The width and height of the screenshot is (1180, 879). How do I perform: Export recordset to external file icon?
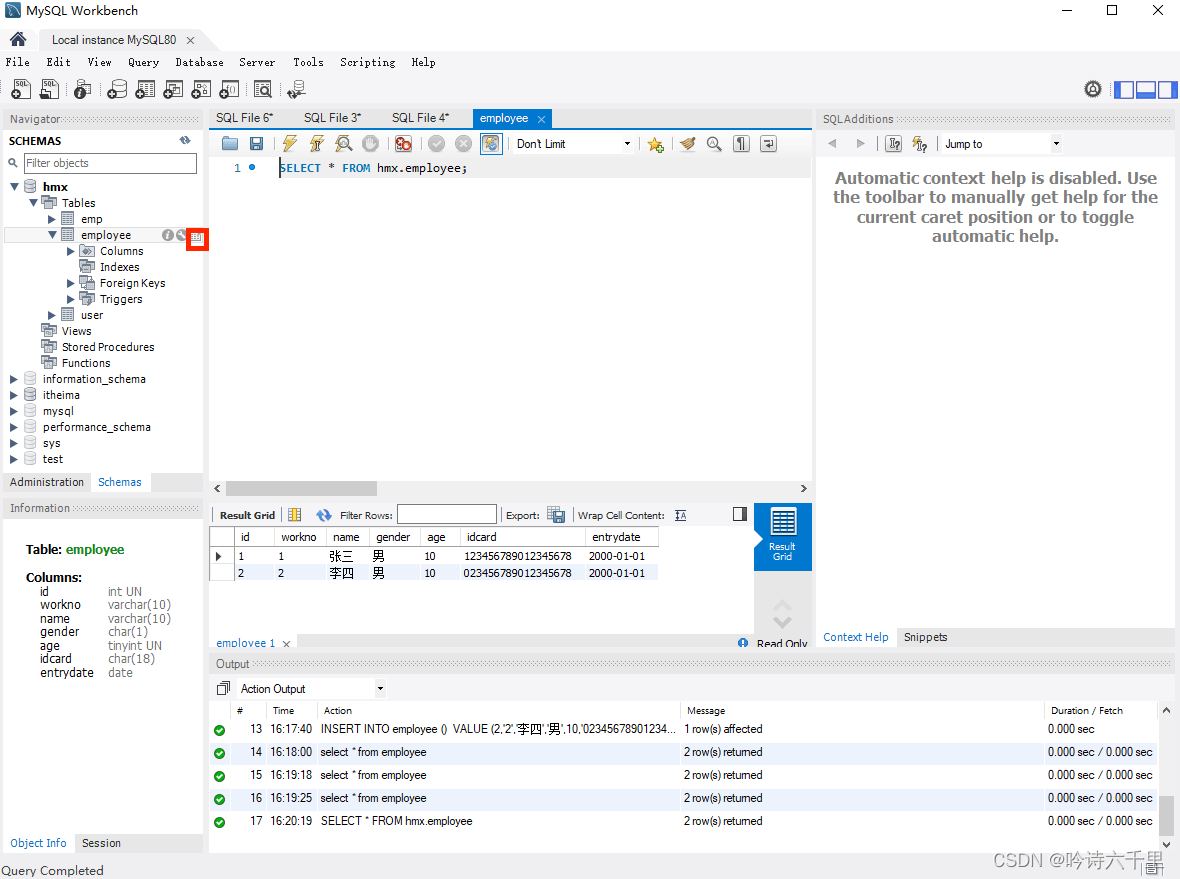coord(556,515)
